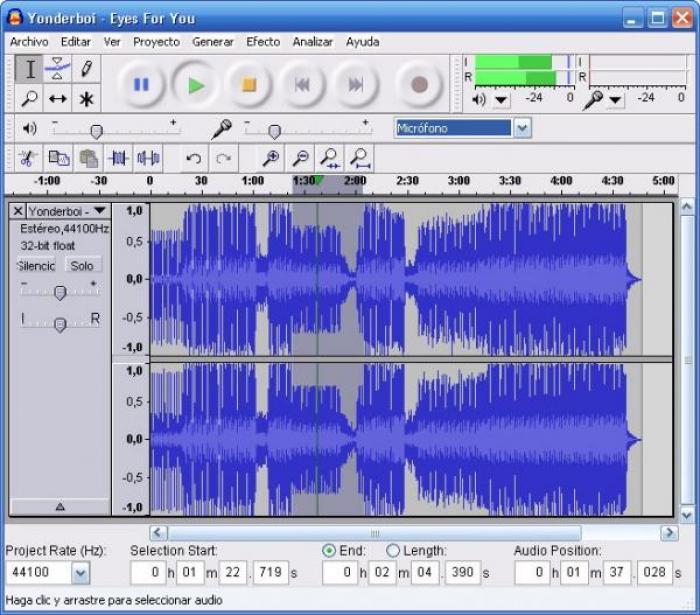
Task: Click the green Play button
Action: 195,85
